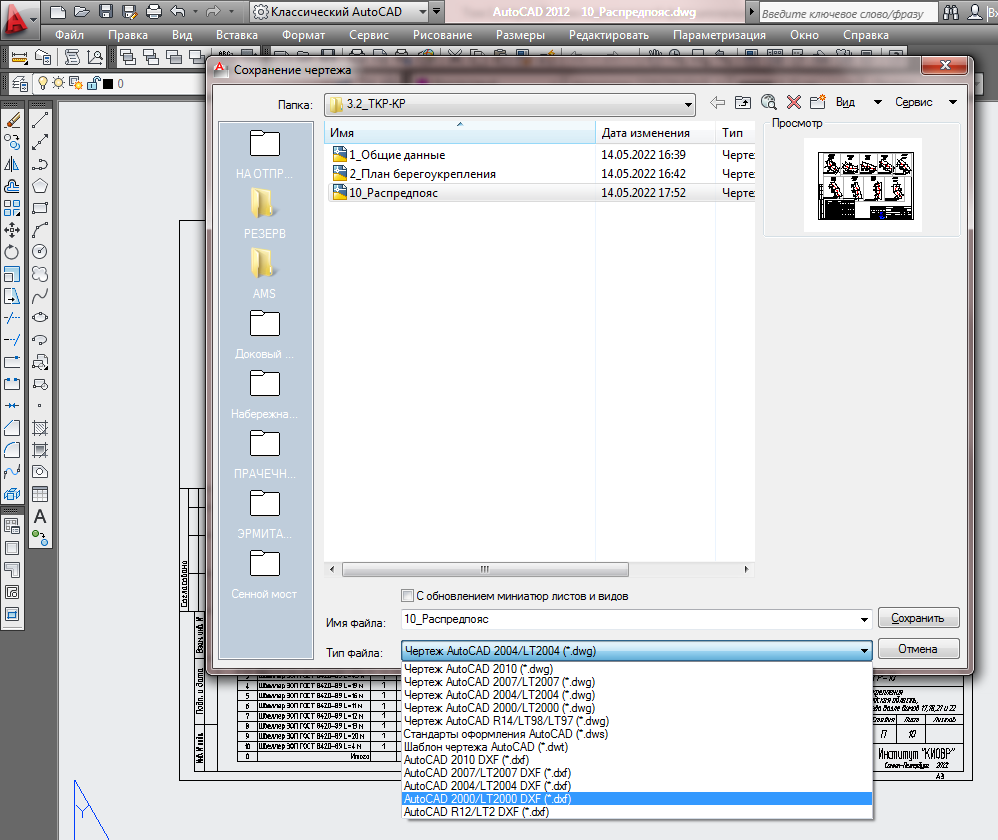Open quick access toolbar customize arrow
This screenshot has height=840, width=998.
[x=437, y=11]
